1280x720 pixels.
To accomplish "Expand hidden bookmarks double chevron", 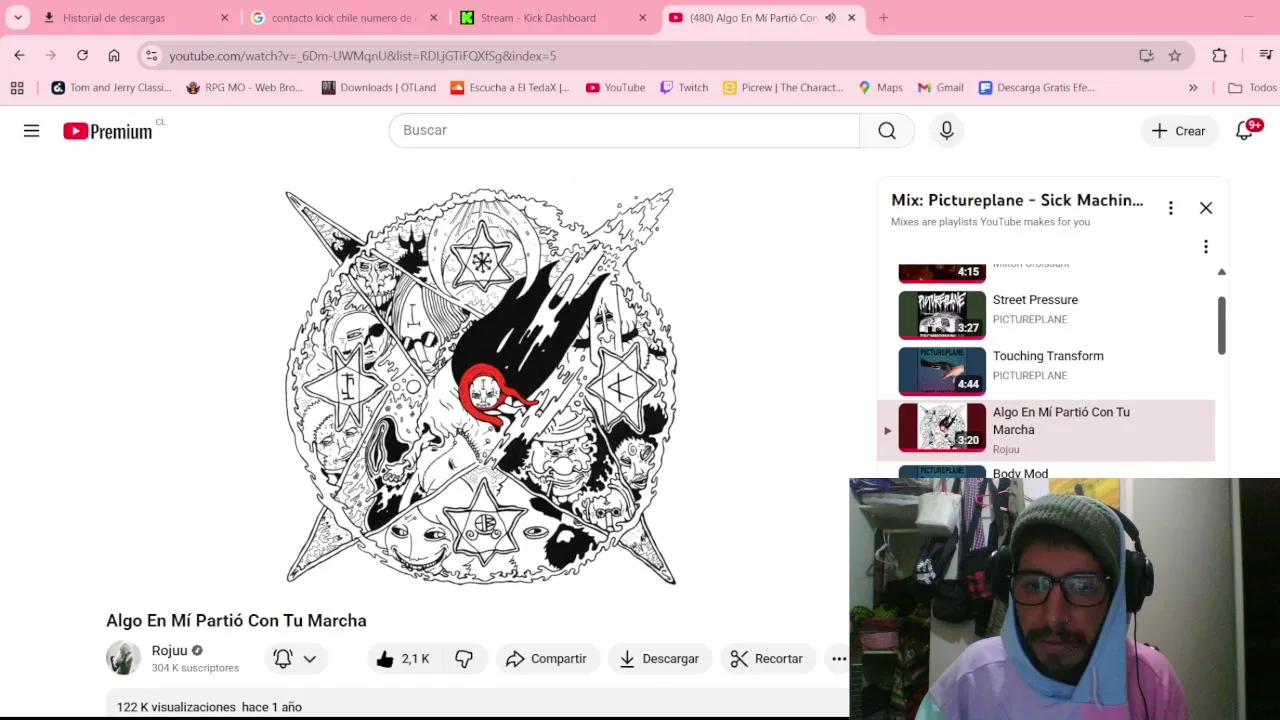I will [1193, 88].
